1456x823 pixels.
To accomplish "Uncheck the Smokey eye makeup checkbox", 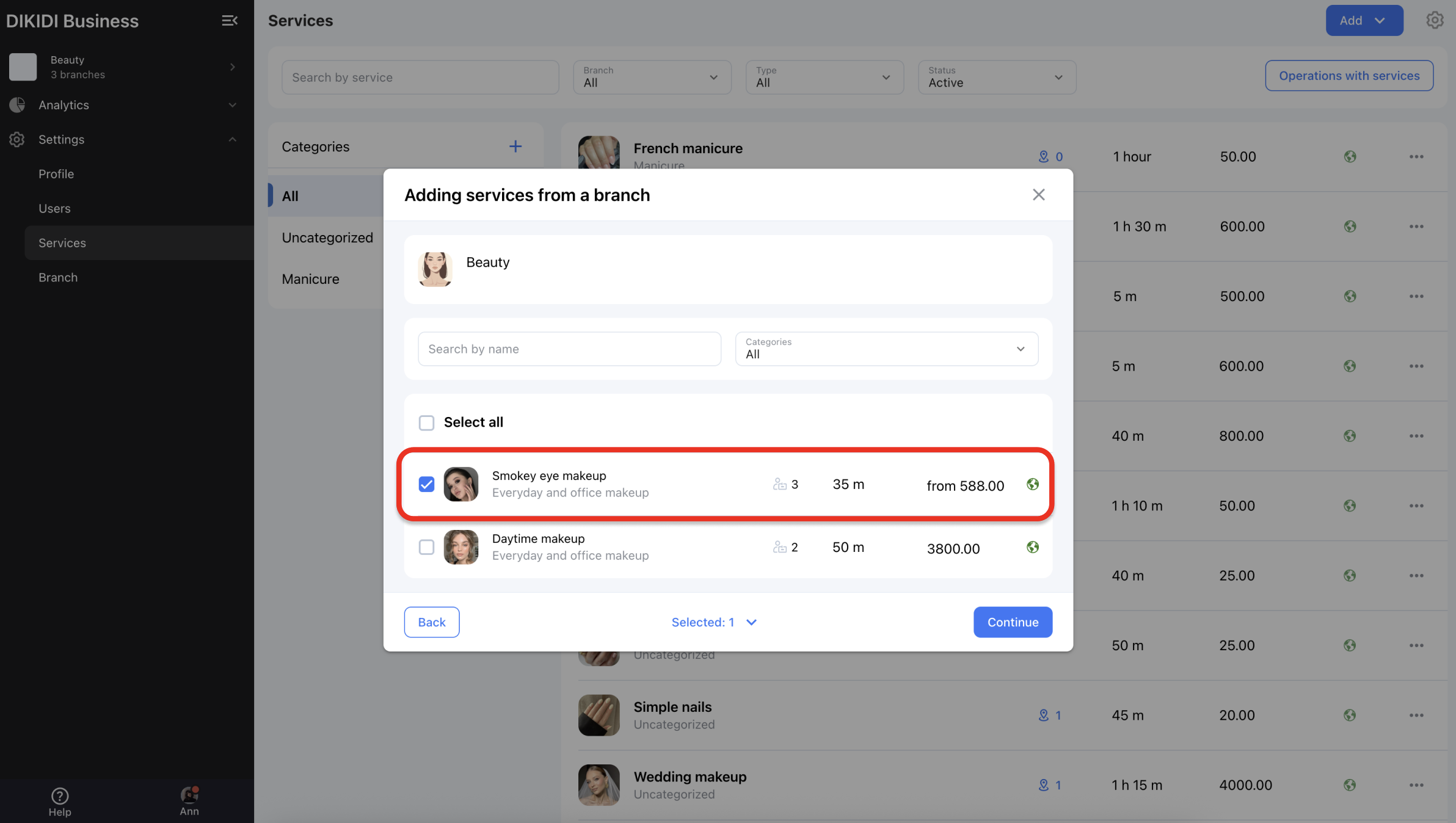I will pyautogui.click(x=426, y=484).
